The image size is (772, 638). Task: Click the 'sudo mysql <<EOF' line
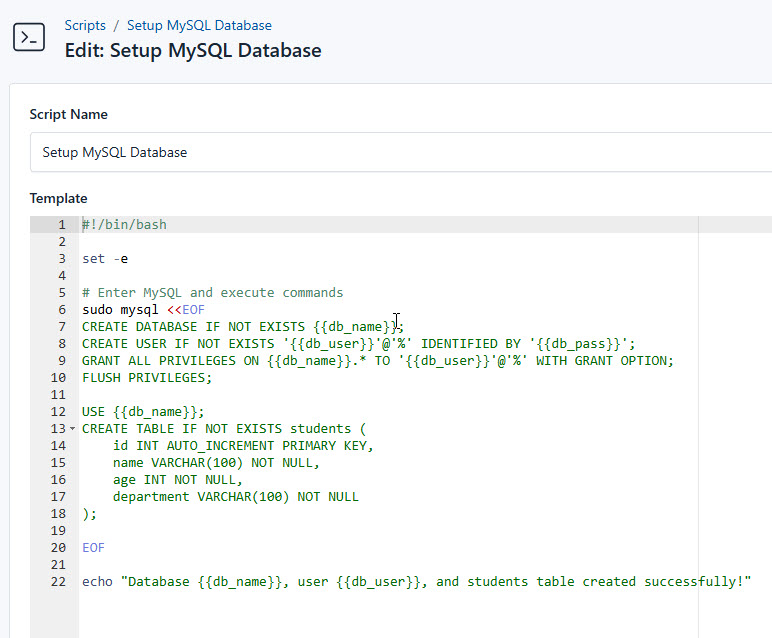[143, 310]
